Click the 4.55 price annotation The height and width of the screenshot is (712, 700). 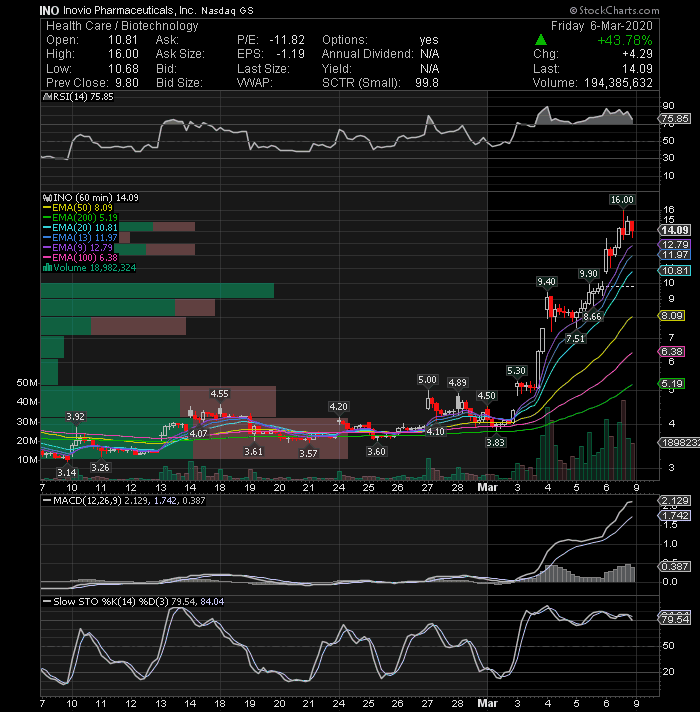[219, 394]
